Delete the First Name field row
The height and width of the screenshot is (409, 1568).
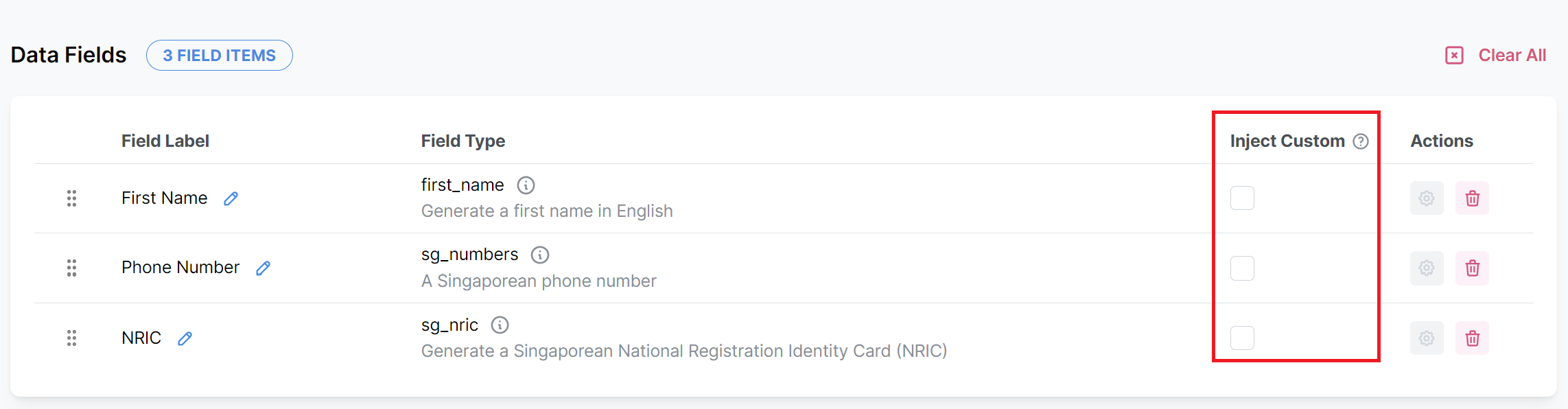[x=1472, y=198]
